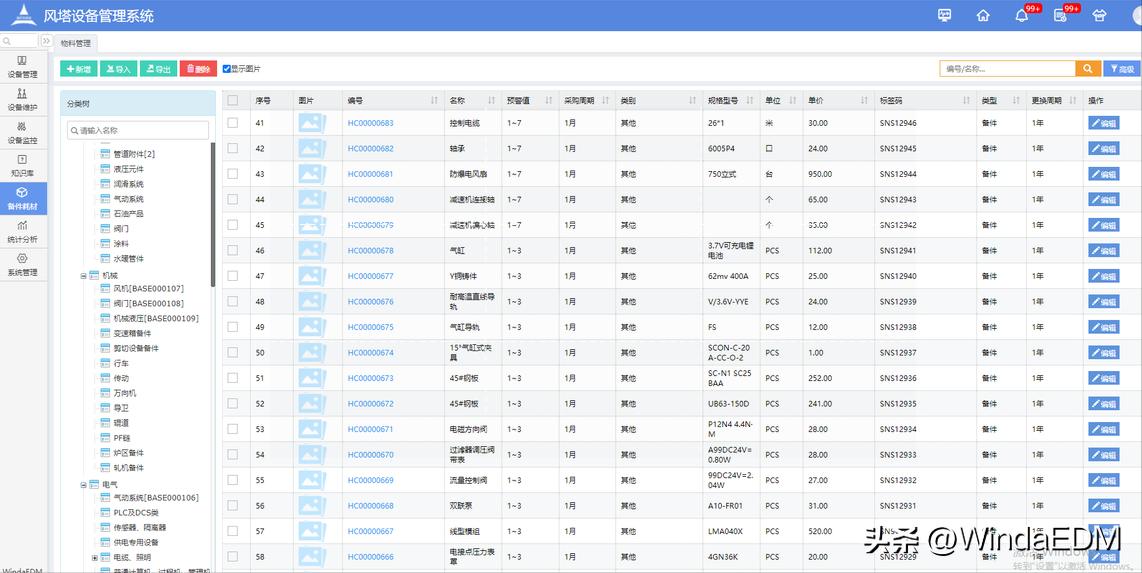Collapse the 机械 tree node
The width and height of the screenshot is (1142, 573).
[x=83, y=276]
